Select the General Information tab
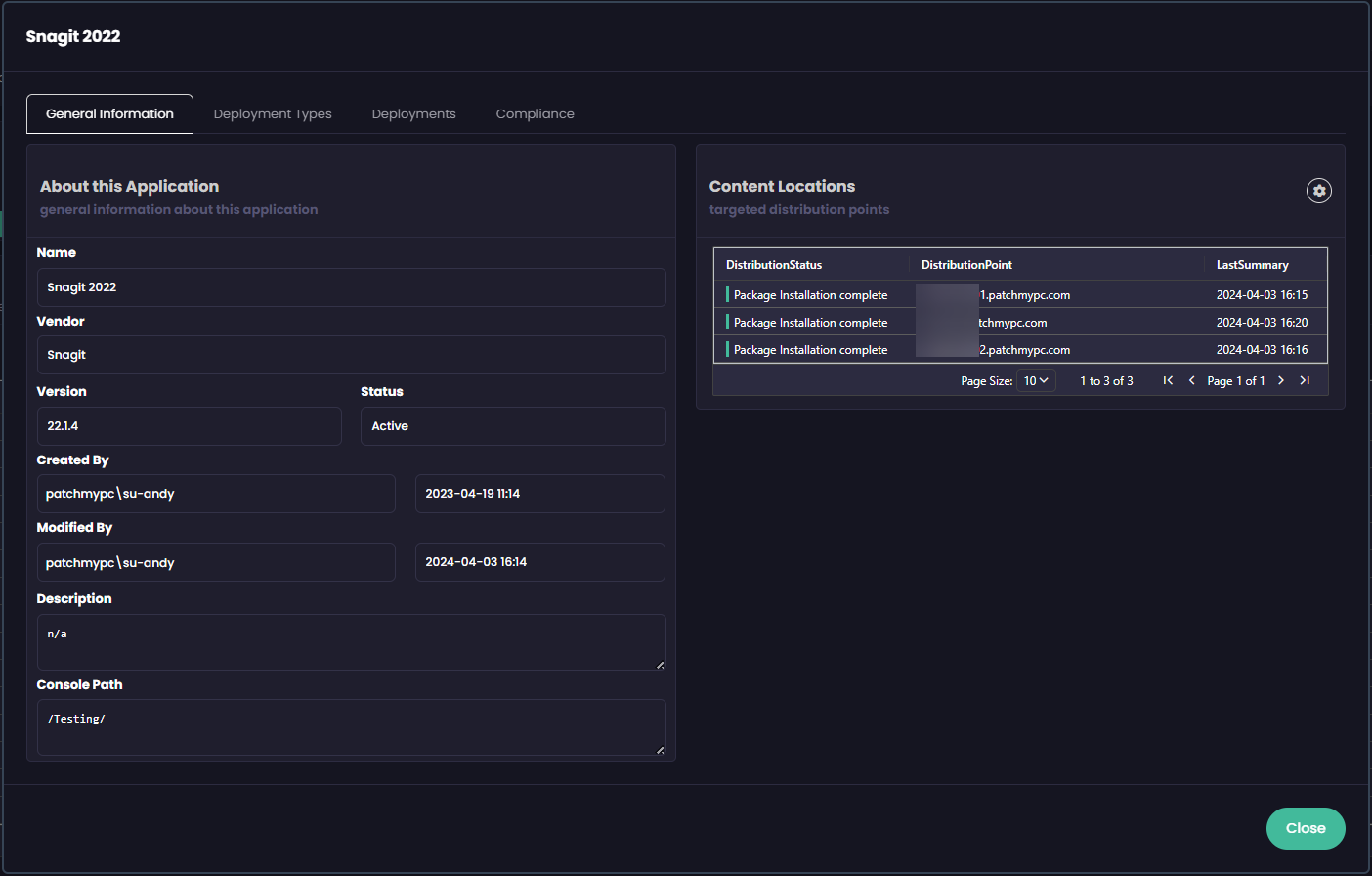 [109, 114]
